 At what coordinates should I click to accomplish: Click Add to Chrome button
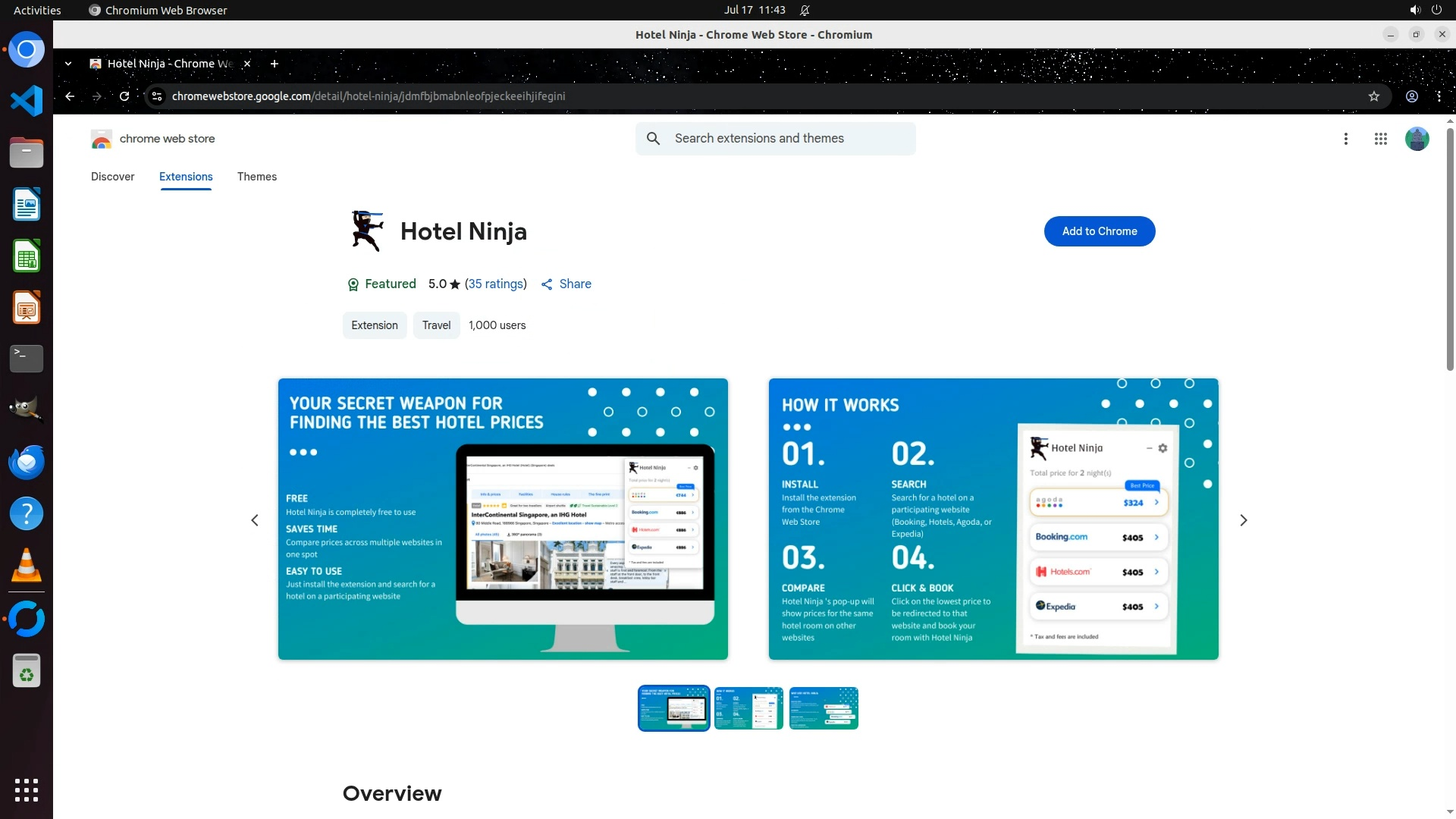(1099, 231)
